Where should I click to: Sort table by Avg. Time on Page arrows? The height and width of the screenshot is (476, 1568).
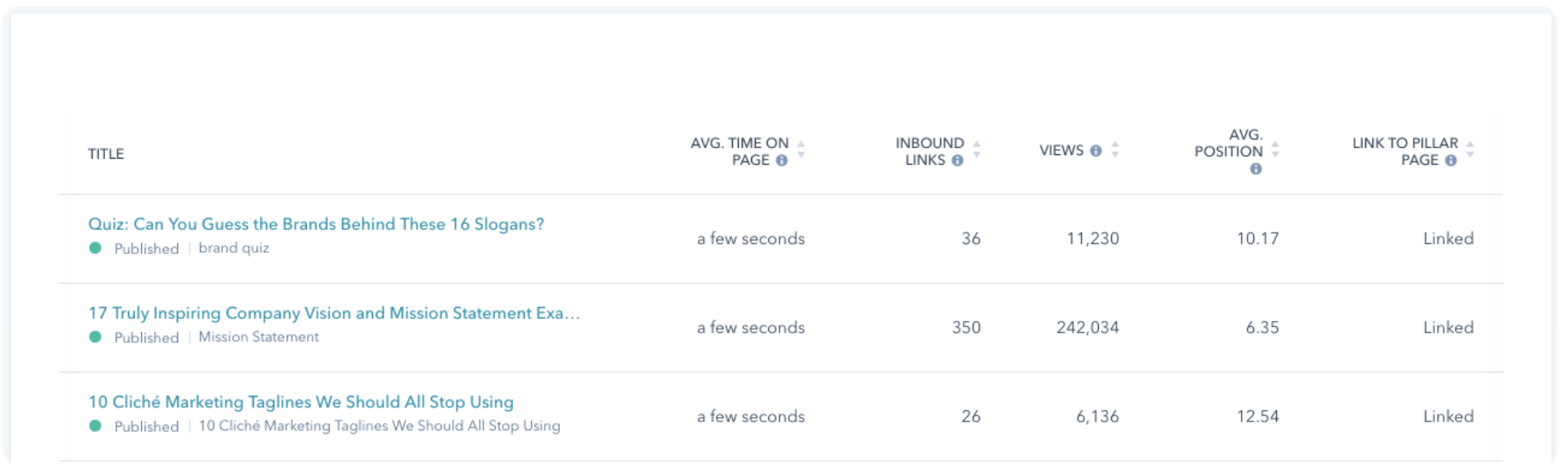click(801, 149)
